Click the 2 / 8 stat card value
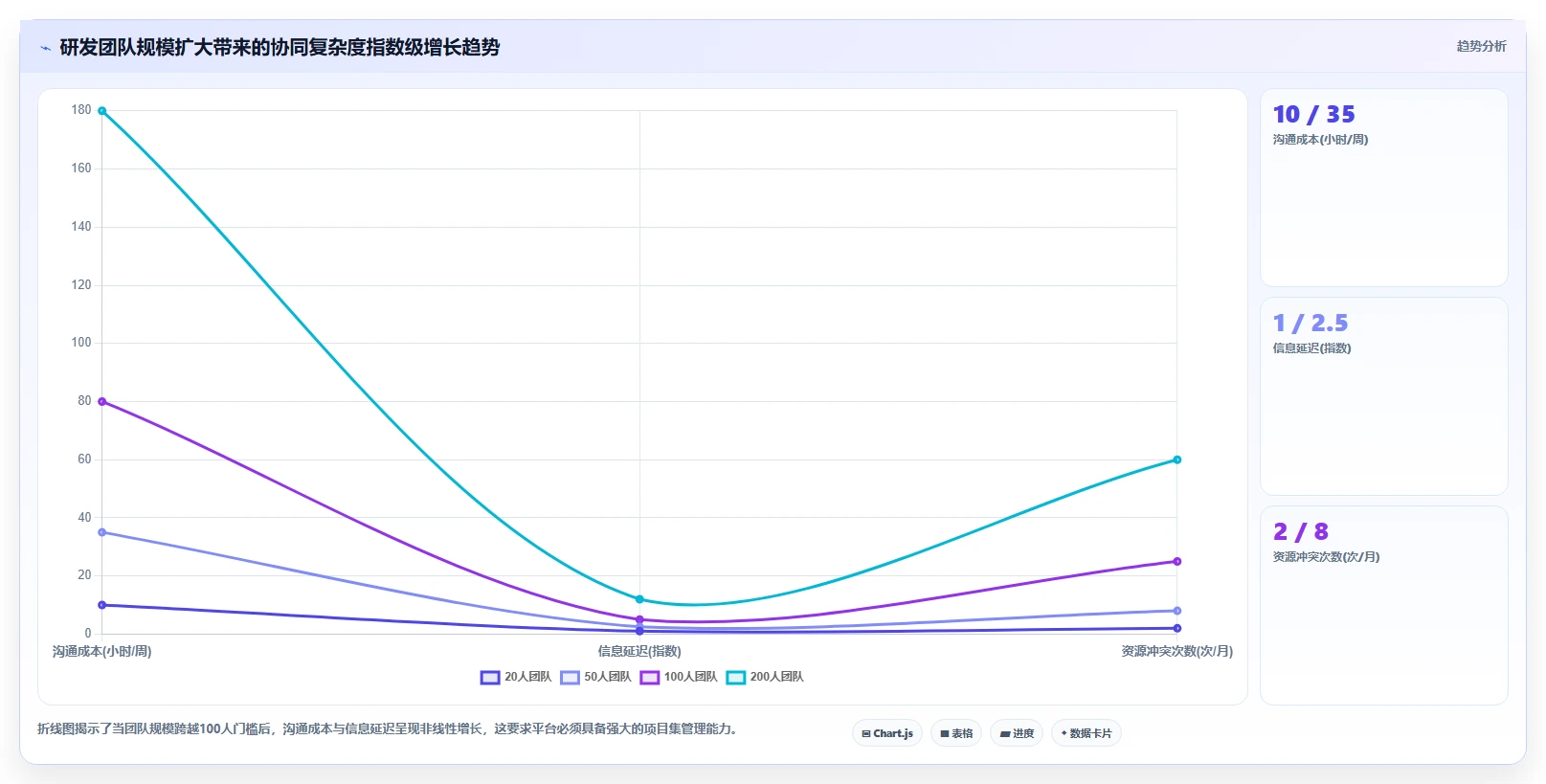Viewport: 1546px width, 784px height. (1300, 532)
